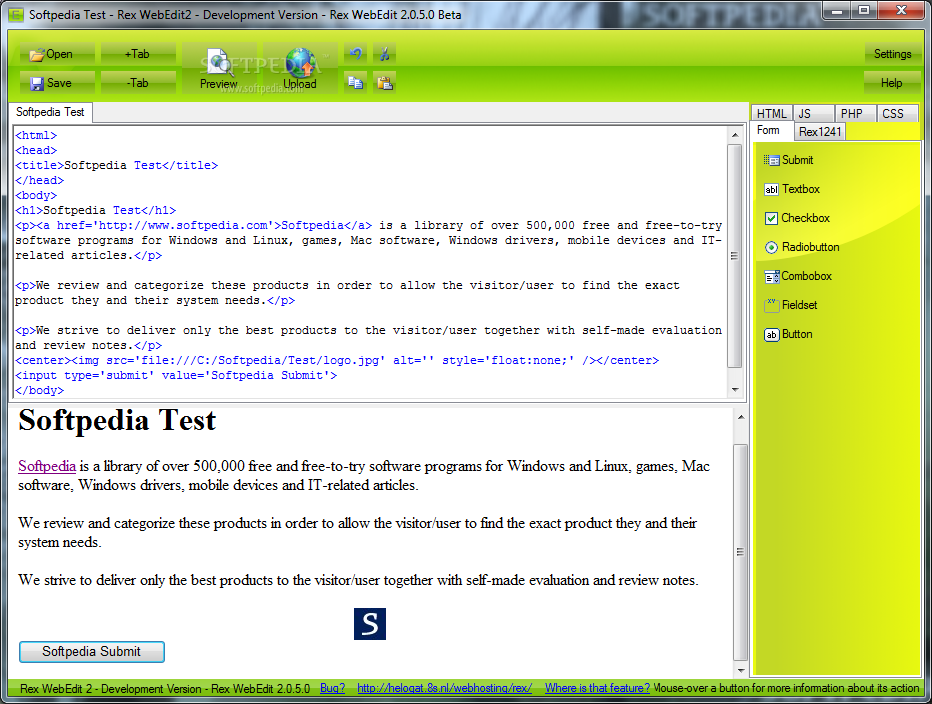
Task: Click the Open file button
Action: click(57, 54)
